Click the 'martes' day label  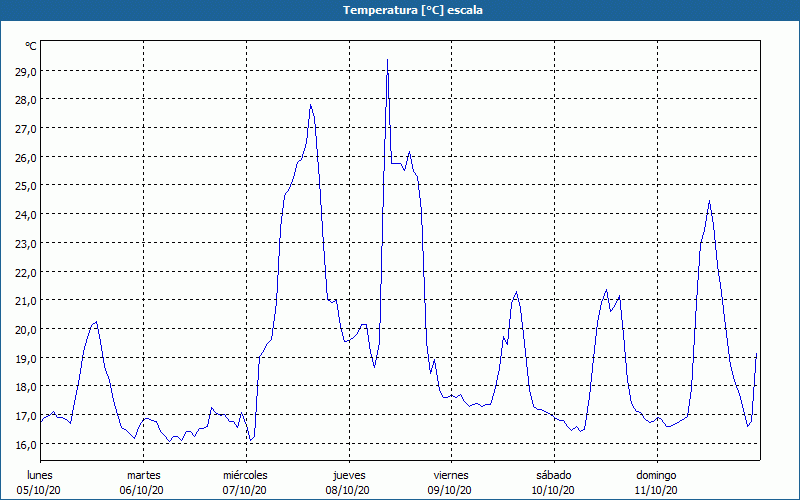(143, 475)
